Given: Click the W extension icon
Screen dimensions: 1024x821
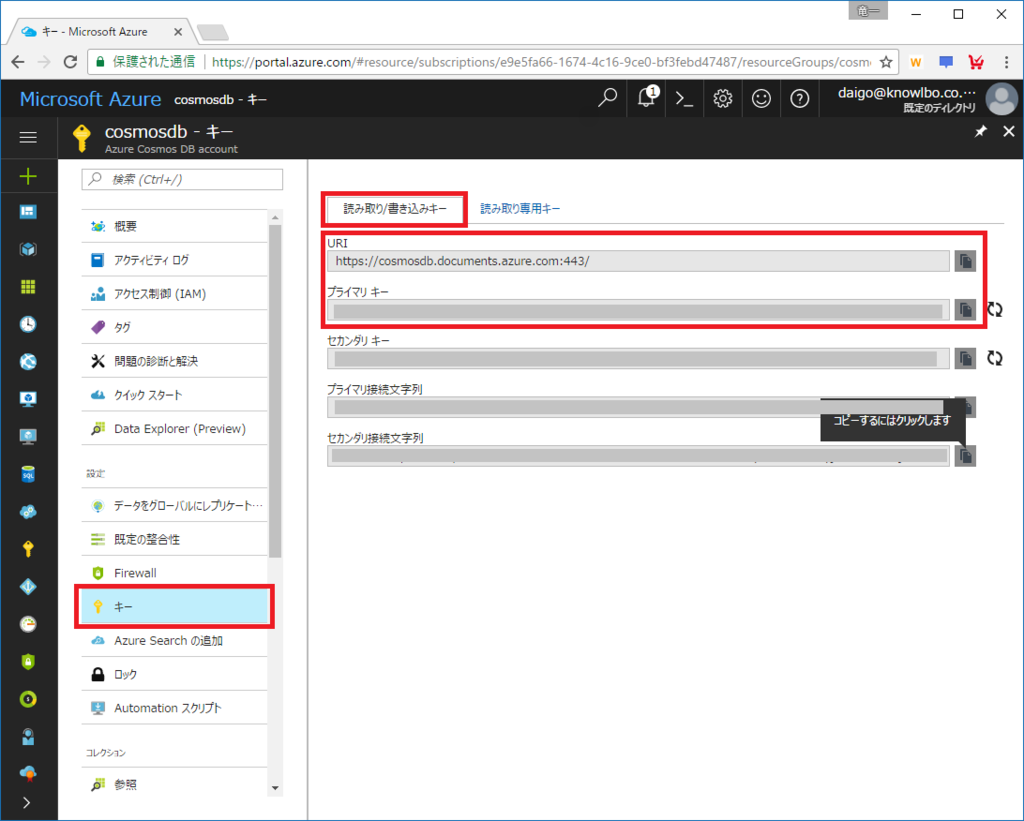Looking at the screenshot, I should [916, 62].
